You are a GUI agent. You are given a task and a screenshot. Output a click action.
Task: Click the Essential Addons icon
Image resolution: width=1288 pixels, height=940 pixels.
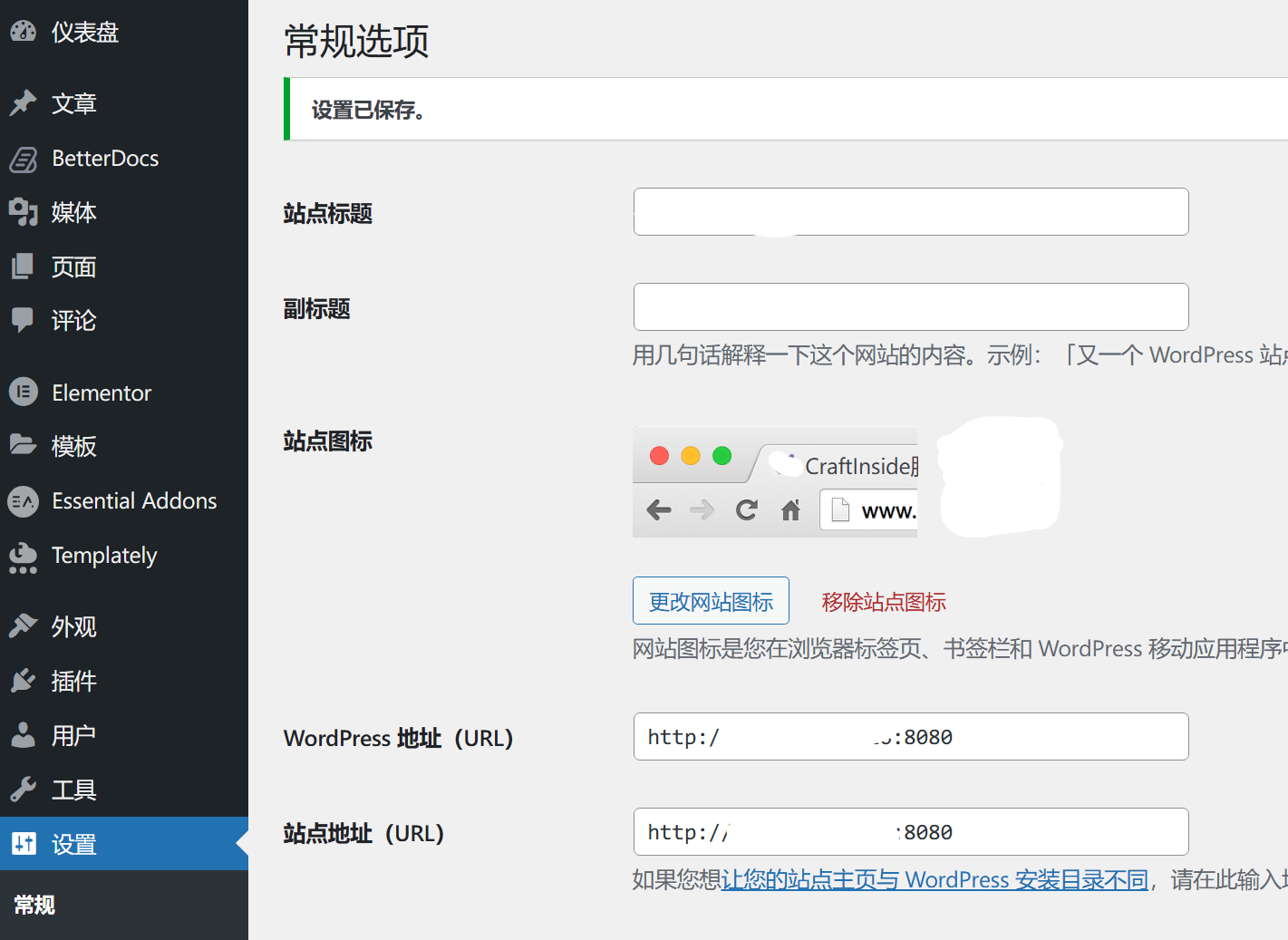[24, 500]
